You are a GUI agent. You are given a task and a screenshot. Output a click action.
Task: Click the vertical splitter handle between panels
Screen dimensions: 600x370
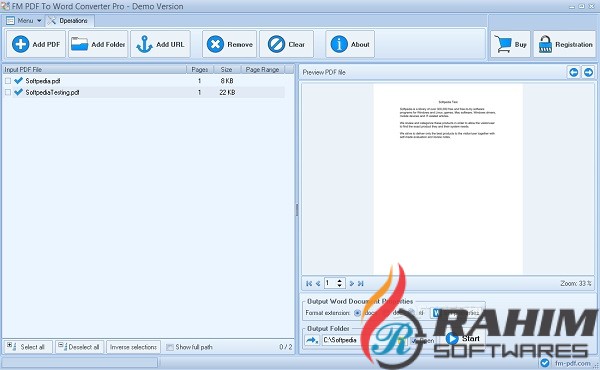tap(297, 210)
